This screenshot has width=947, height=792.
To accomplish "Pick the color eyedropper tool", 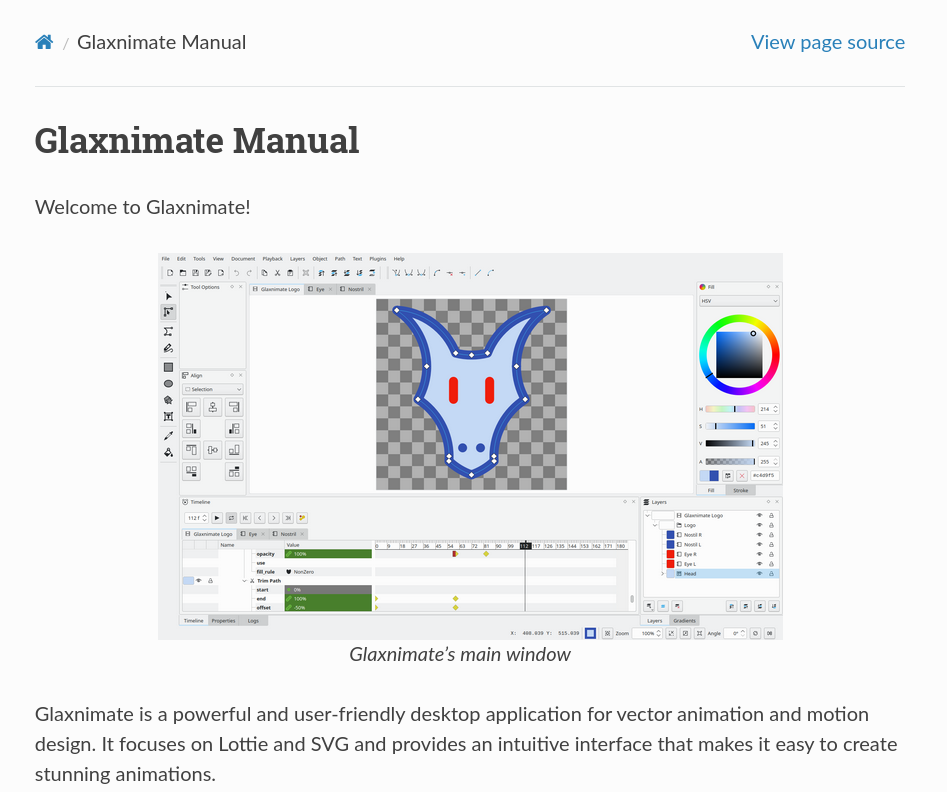I will (x=169, y=436).
